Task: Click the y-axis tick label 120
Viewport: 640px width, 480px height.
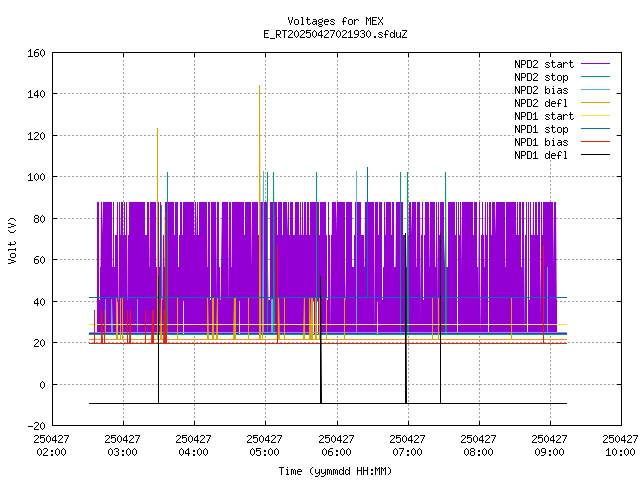Action: (36, 136)
